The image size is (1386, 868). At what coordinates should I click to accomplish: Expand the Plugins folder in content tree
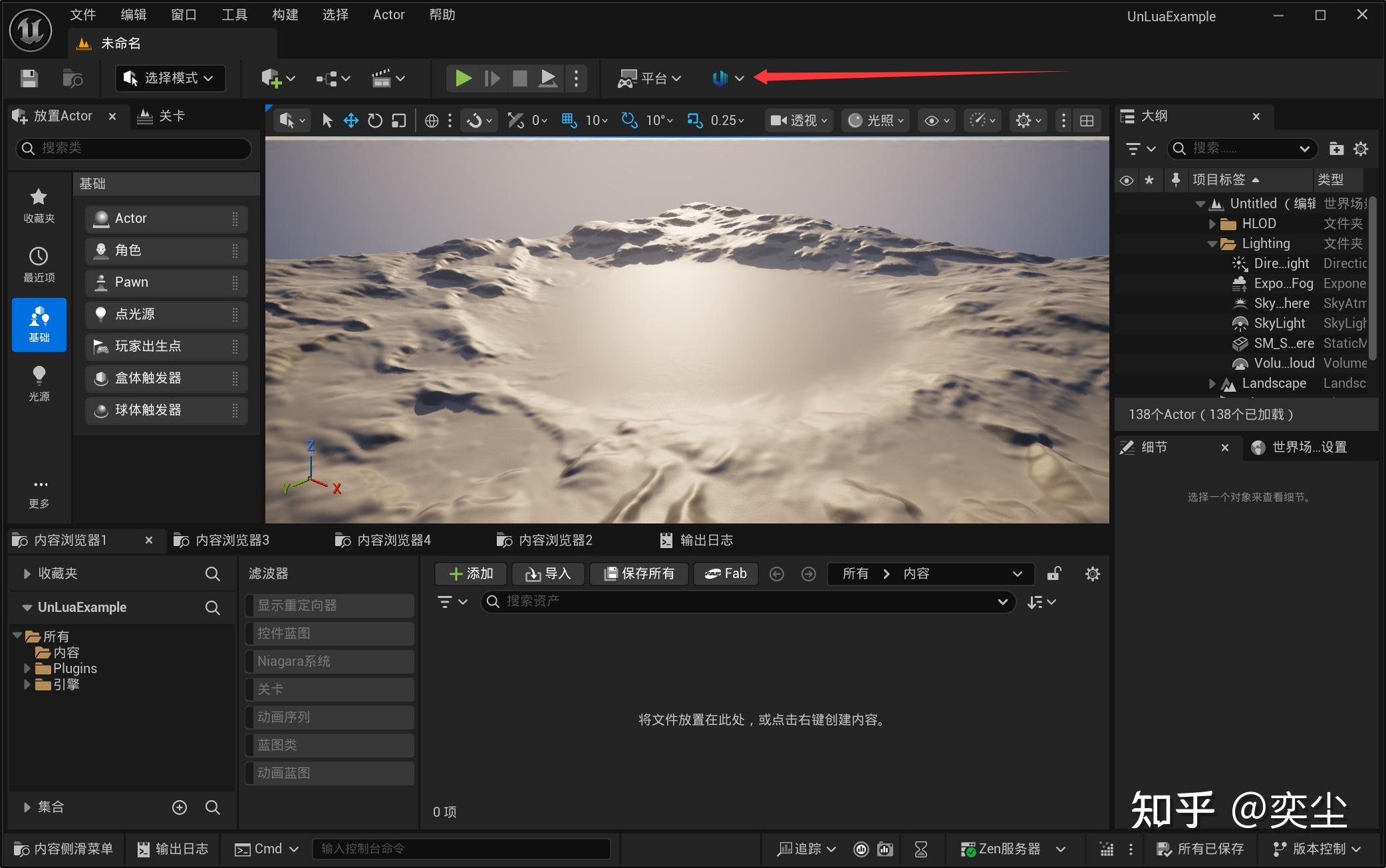(x=27, y=668)
